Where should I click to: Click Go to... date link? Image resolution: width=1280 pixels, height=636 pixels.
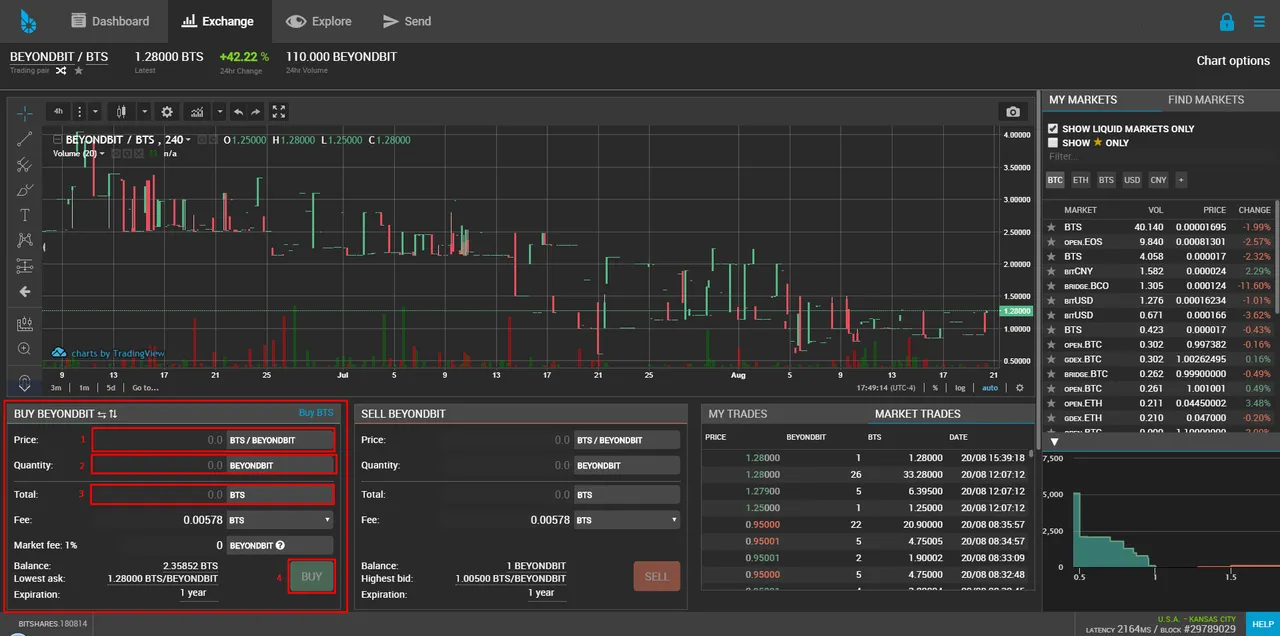pyautogui.click(x=145, y=387)
